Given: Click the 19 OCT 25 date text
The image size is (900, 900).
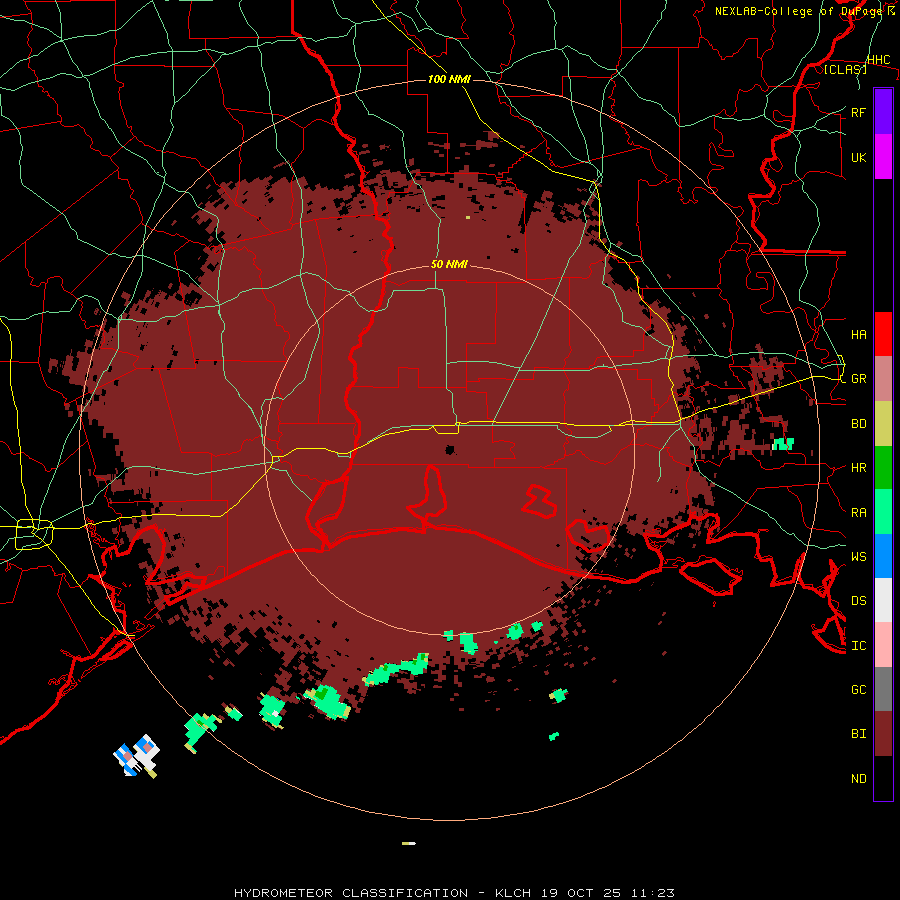Looking at the screenshot, I should (583, 893).
